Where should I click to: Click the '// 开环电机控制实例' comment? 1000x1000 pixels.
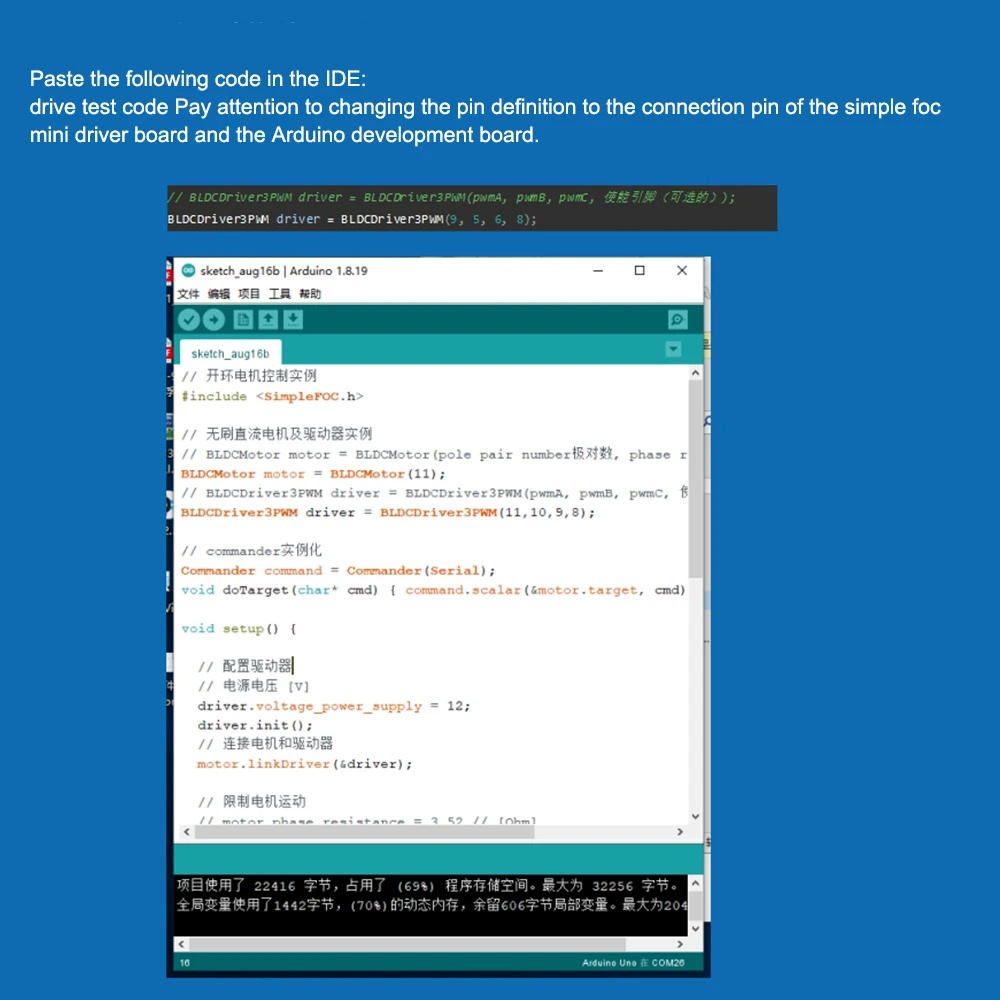249,376
